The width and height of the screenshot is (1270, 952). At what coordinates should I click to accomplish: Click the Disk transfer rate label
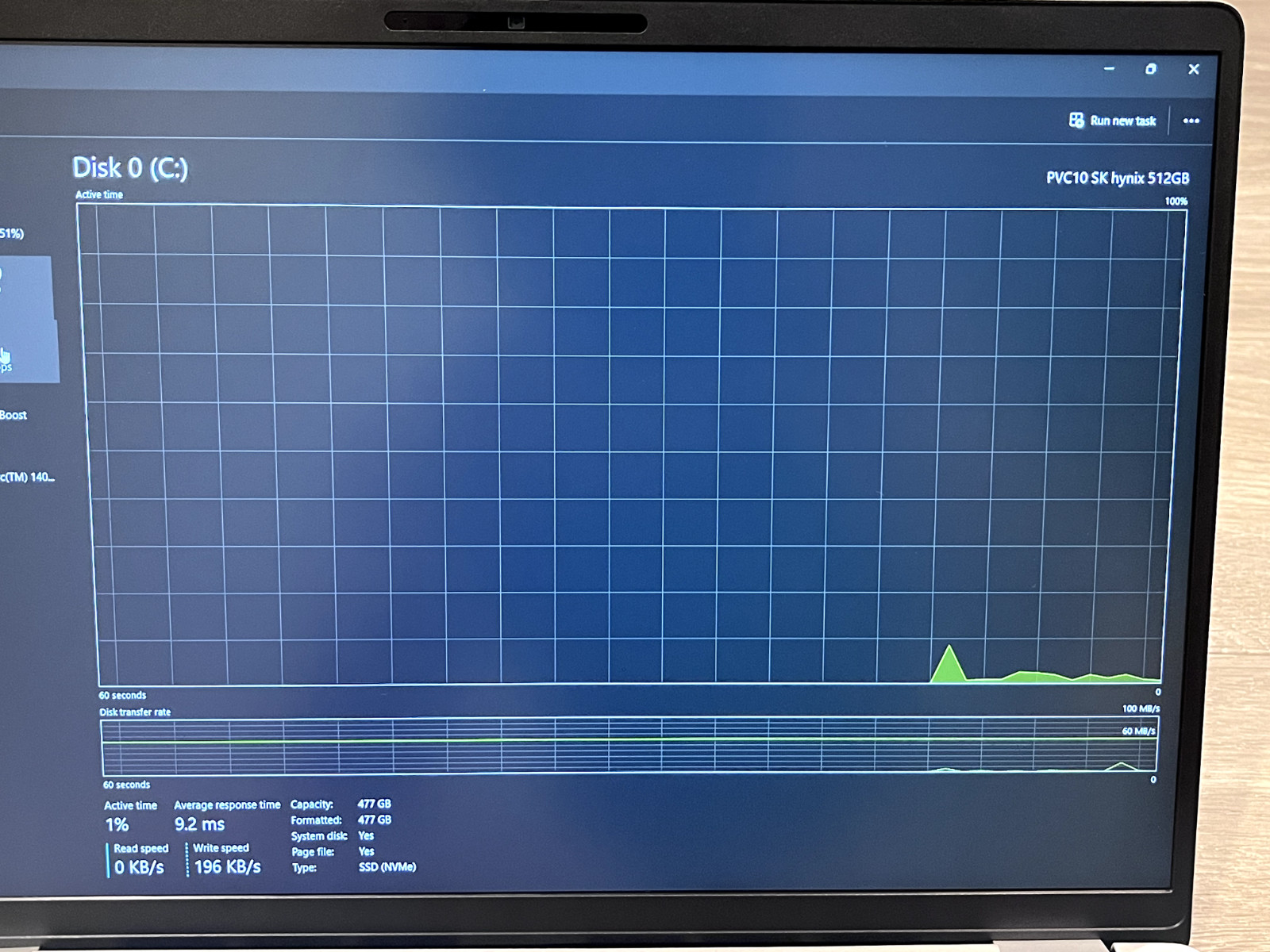coord(135,712)
